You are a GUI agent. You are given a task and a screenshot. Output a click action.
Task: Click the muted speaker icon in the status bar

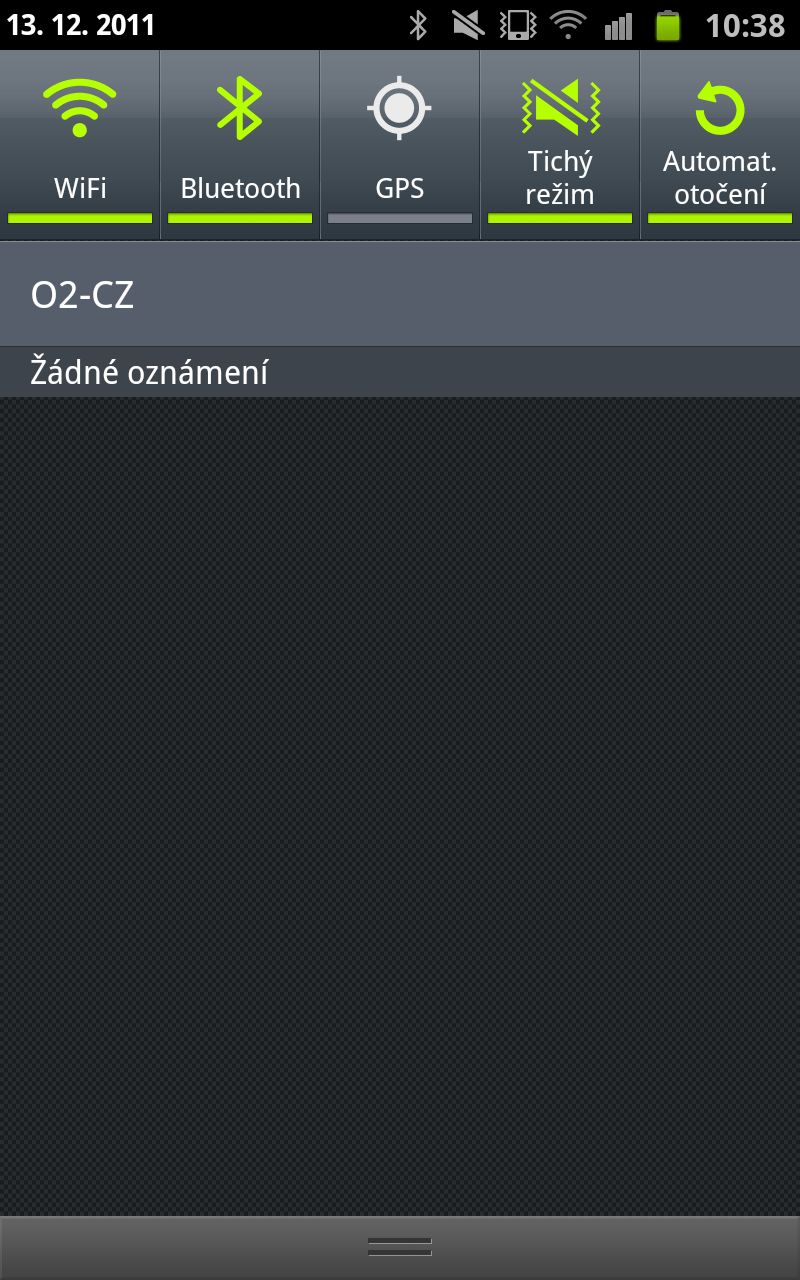coord(468,25)
